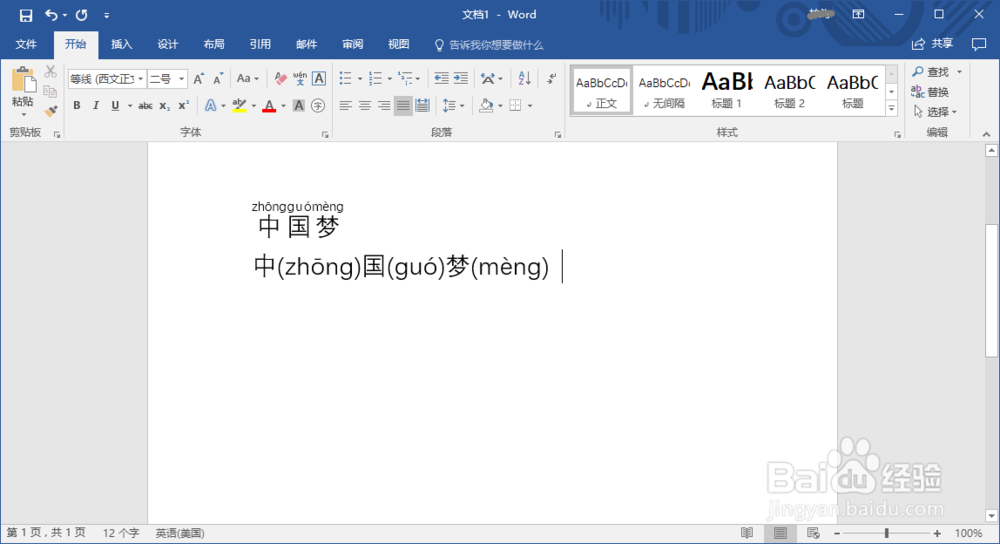Expand the numbered list dropdown arrow
Viewport: 1000px width, 544px height.
tap(390, 79)
